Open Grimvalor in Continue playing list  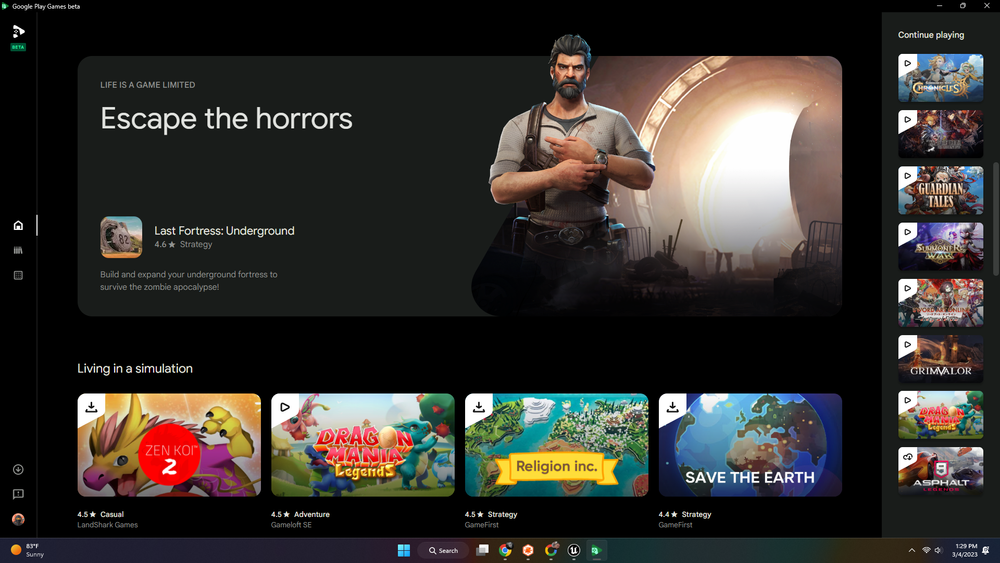pos(940,359)
